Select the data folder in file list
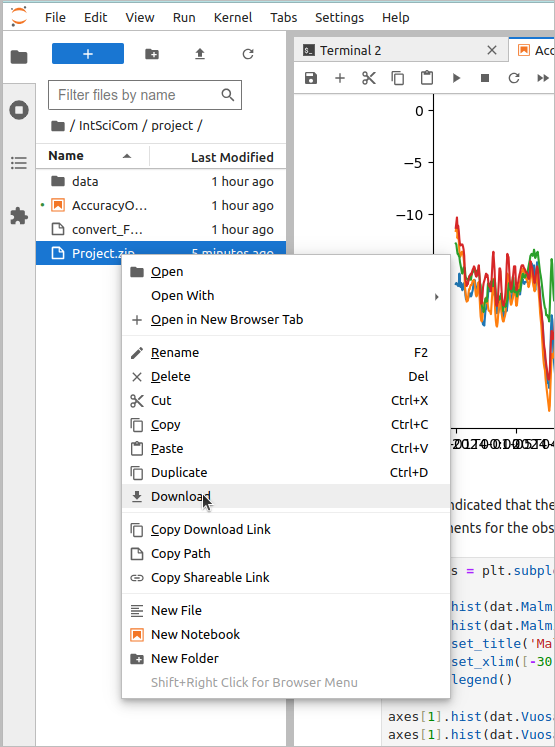Viewport: 555px width, 747px height. click(x=161, y=182)
